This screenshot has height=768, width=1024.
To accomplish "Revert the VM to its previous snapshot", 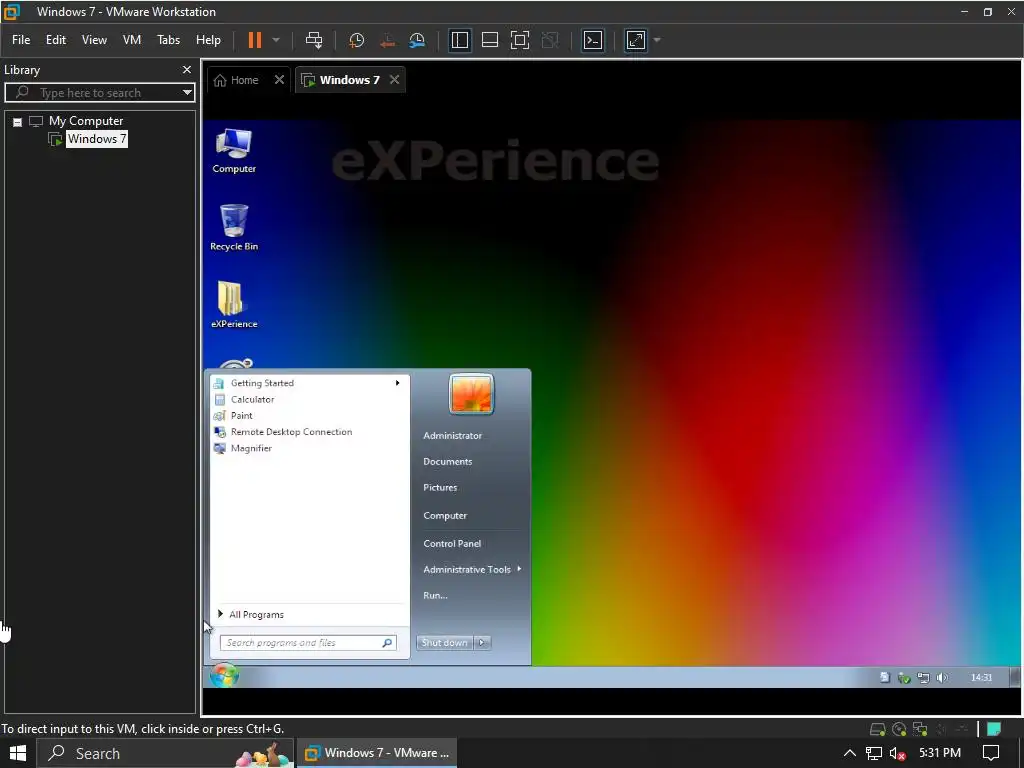I will [x=387, y=40].
